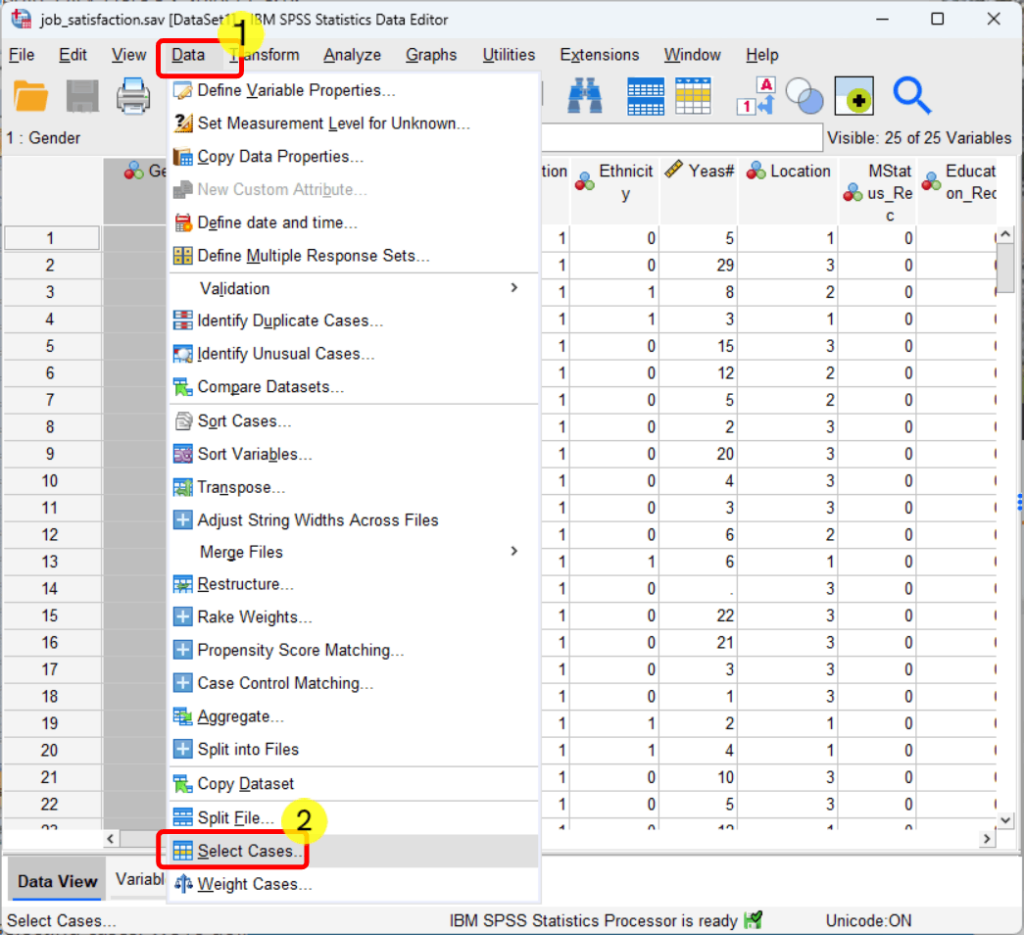The height and width of the screenshot is (935, 1024).
Task: Select the Print icon in the toolbar
Action: pos(135,96)
